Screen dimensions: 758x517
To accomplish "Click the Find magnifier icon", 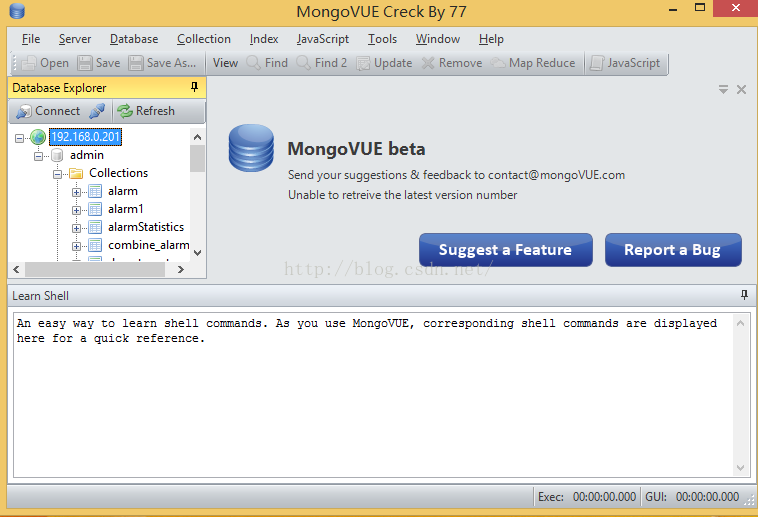I will tap(254, 63).
